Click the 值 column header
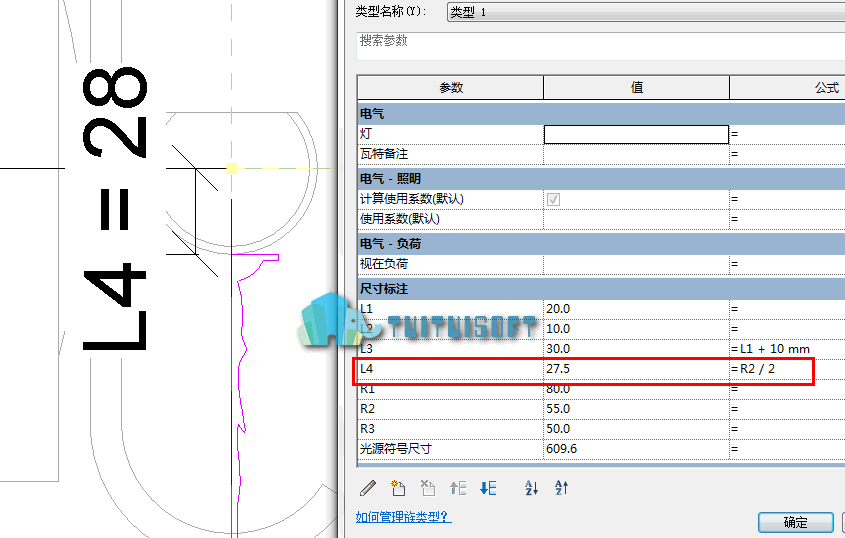The width and height of the screenshot is (845, 538). tap(636, 88)
